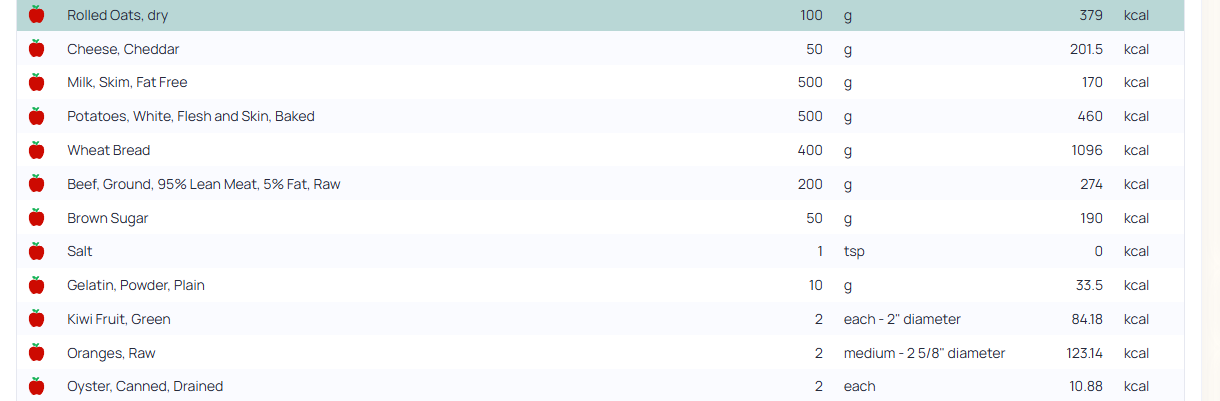Change the tsp unit for Salt
This screenshot has width=1220, height=401.
(854, 251)
